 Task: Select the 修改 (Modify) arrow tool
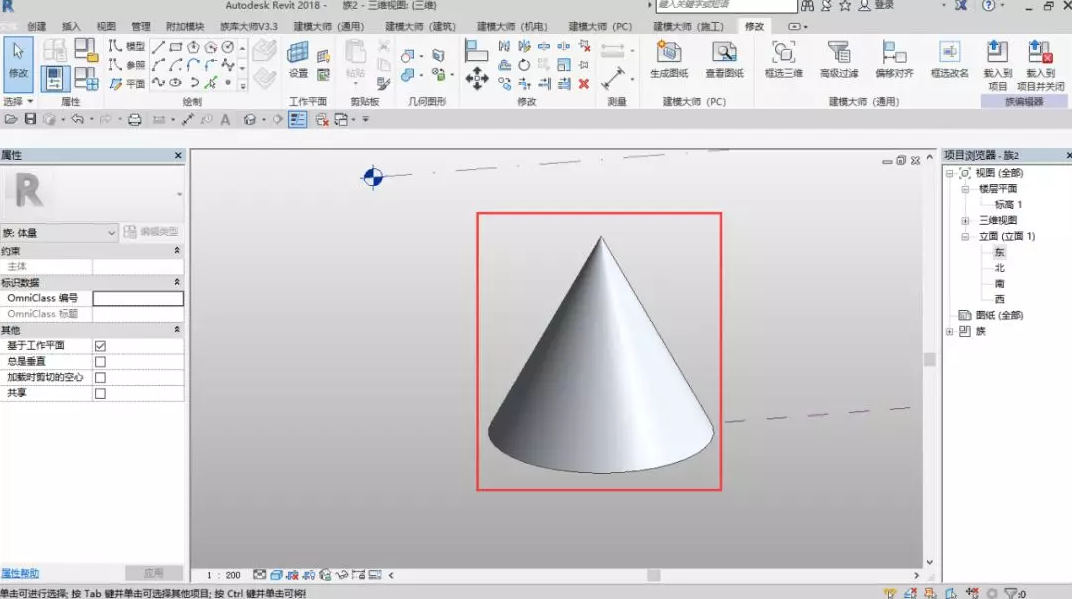tap(18, 58)
